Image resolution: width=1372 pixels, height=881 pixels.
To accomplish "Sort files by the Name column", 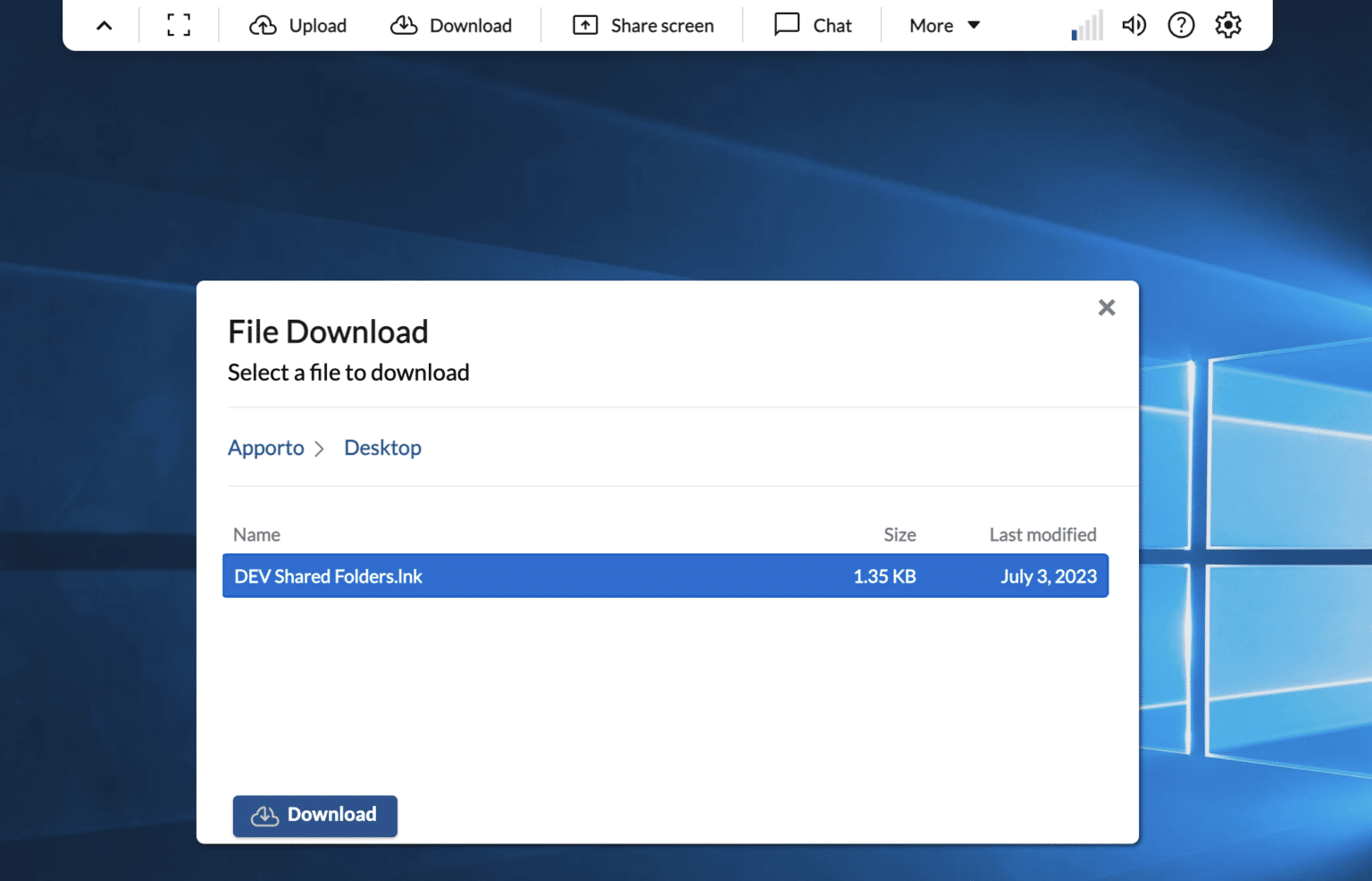I will [x=256, y=534].
